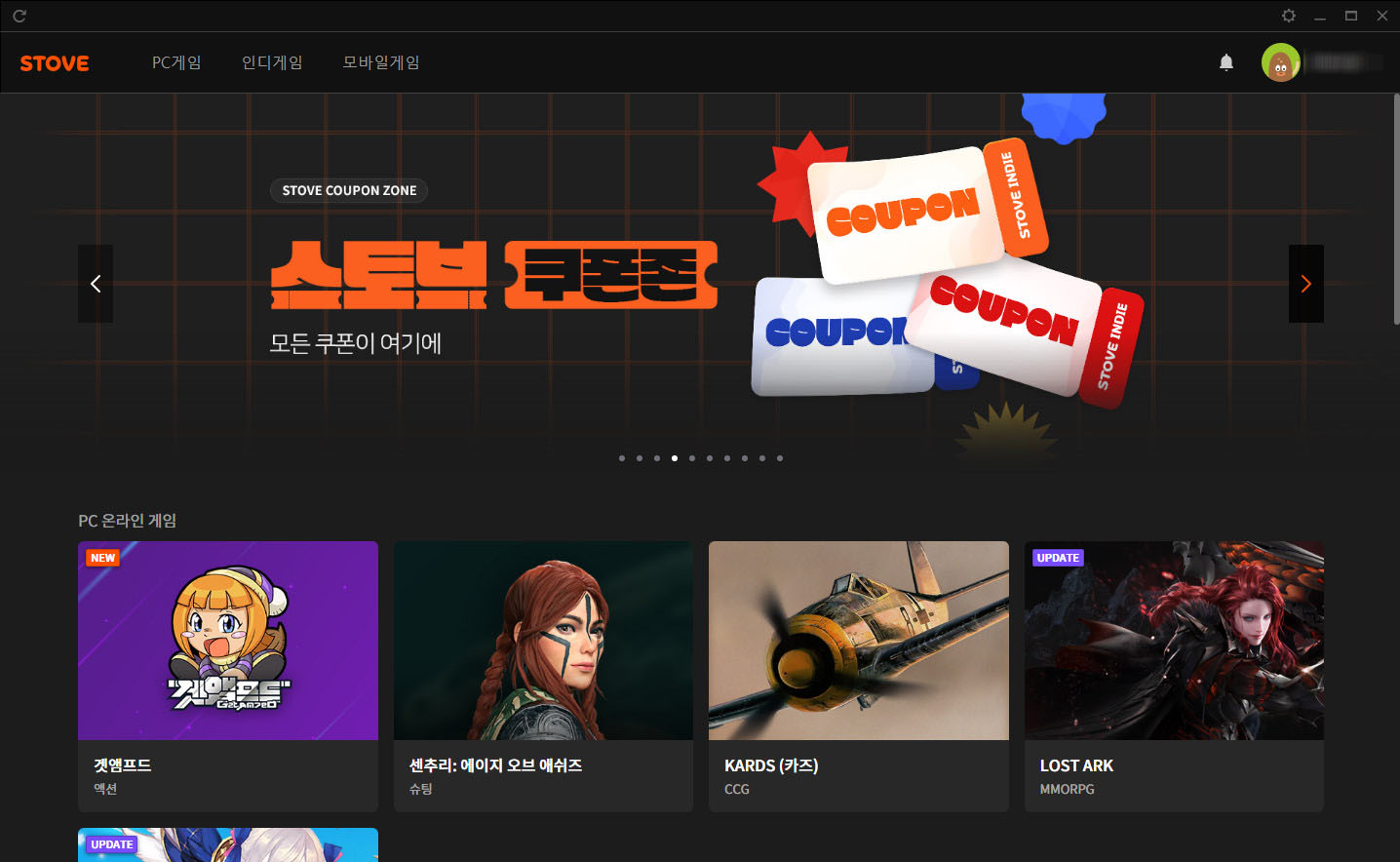
Task: Open the 인디게임 menu
Action: coord(272,62)
